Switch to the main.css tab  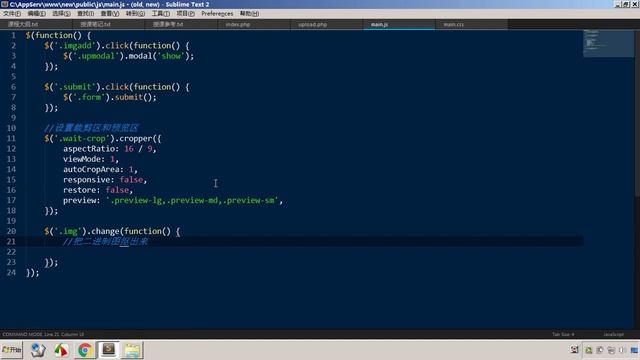point(472,24)
